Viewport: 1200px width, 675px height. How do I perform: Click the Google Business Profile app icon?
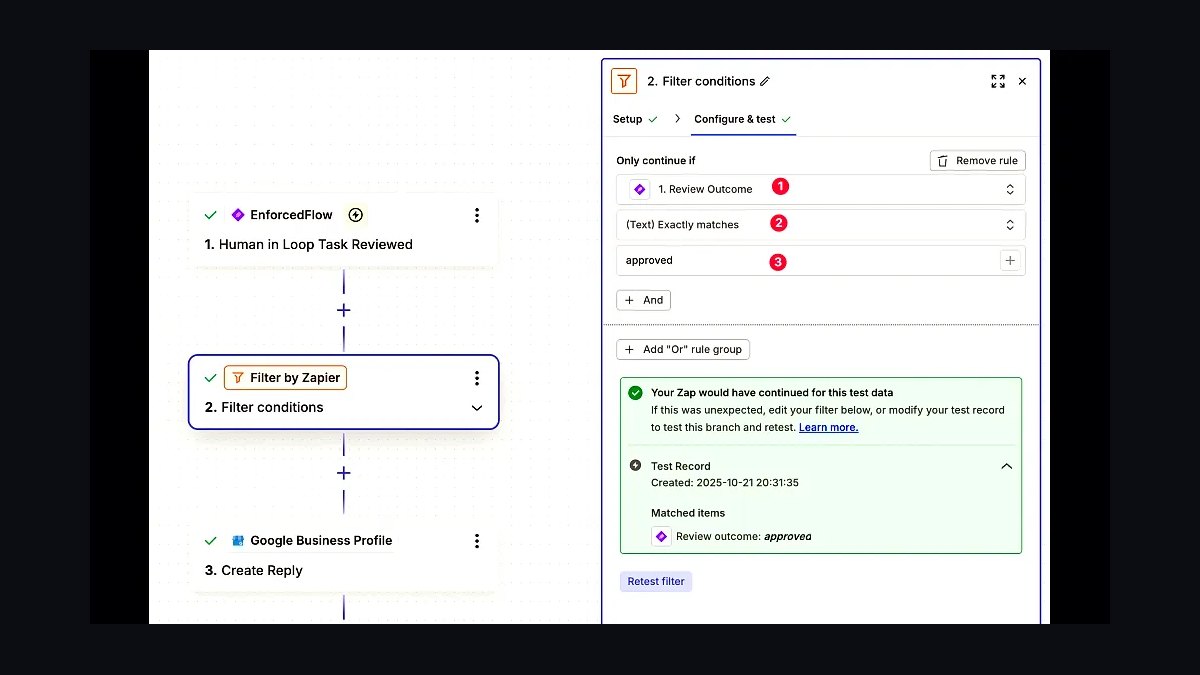(x=238, y=541)
